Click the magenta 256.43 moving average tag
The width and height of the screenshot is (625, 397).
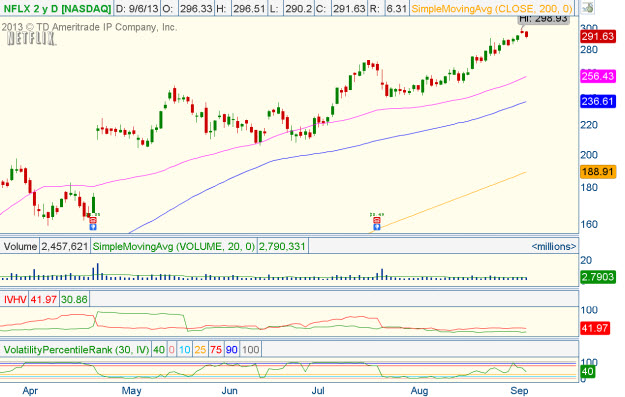coord(597,76)
